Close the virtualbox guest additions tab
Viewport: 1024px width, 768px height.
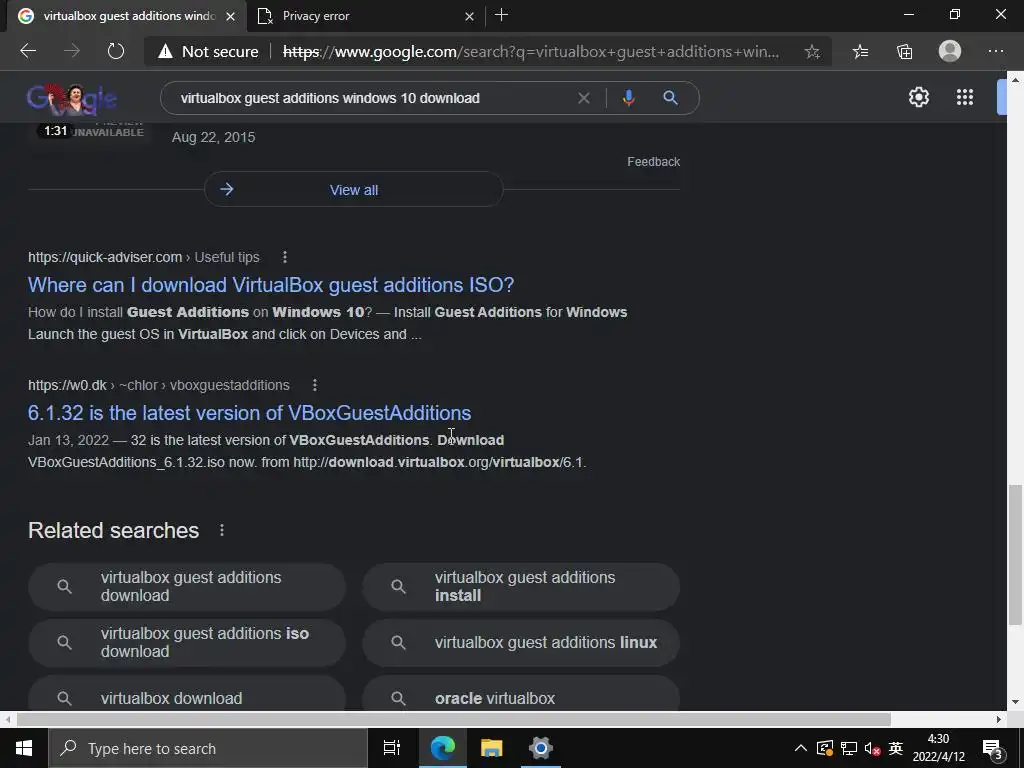[231, 16]
